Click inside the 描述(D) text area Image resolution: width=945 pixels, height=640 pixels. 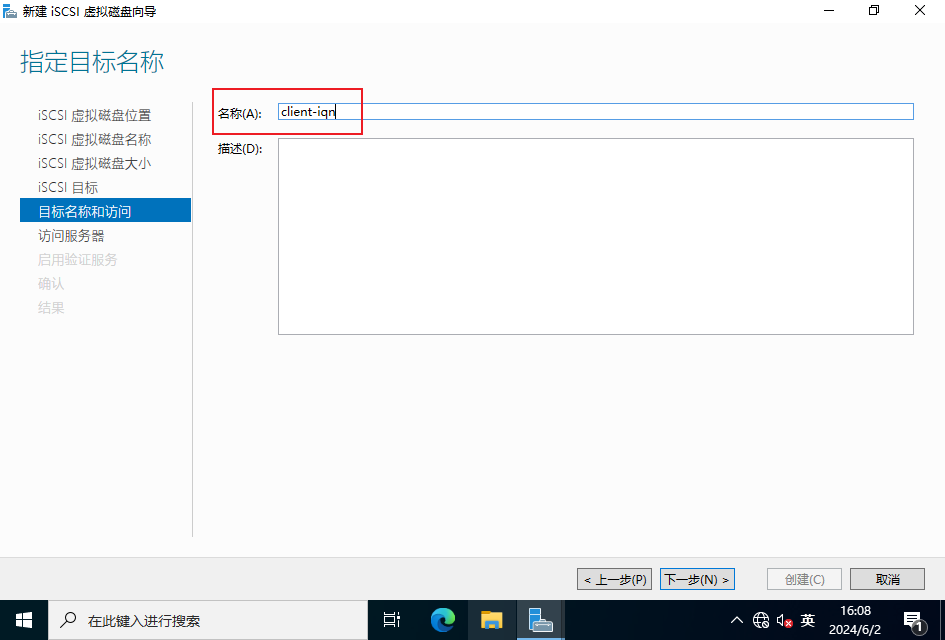coord(595,236)
